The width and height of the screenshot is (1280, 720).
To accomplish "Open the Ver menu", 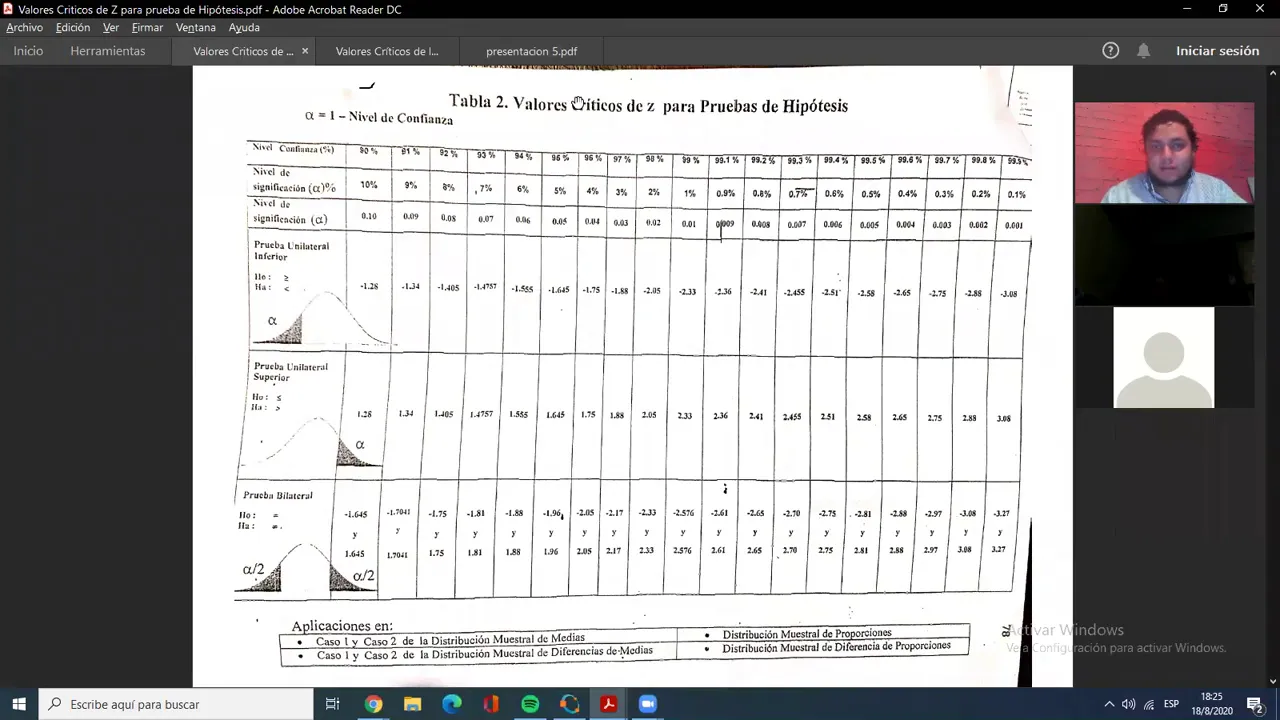I will click(x=110, y=28).
